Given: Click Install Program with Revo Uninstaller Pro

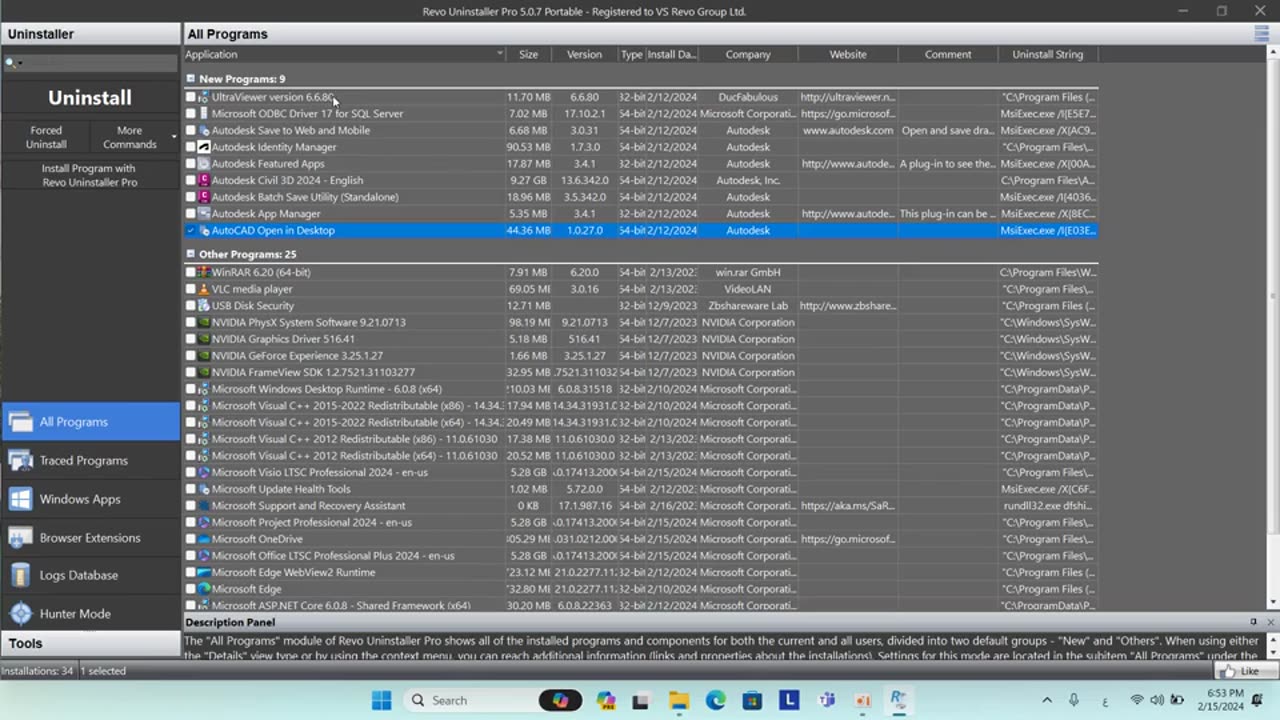Looking at the screenshot, I should tap(90, 176).
